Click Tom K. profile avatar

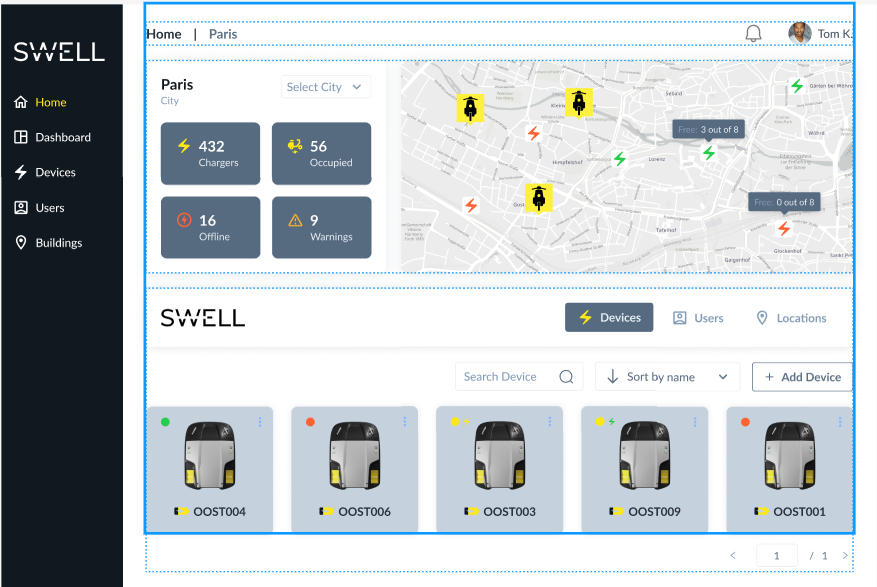tap(800, 34)
